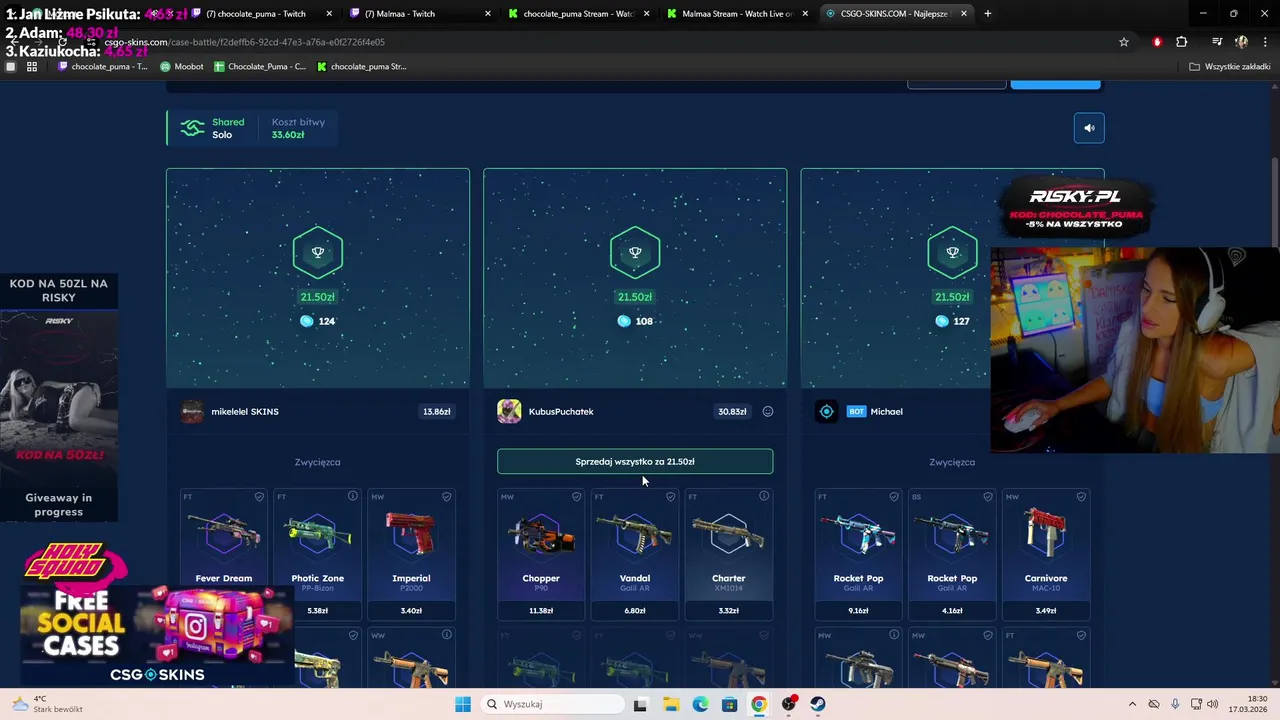Select the Fever Dream skin card
This screenshot has height=720, width=1280.
(224, 553)
